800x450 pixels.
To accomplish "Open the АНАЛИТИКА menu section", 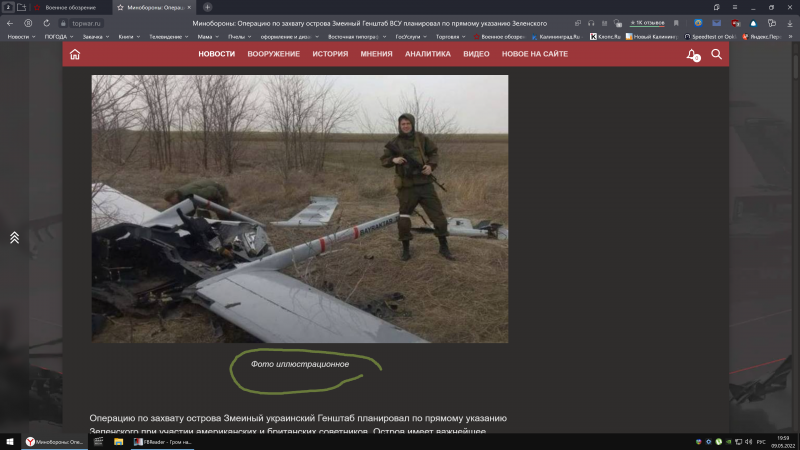I will [427, 54].
